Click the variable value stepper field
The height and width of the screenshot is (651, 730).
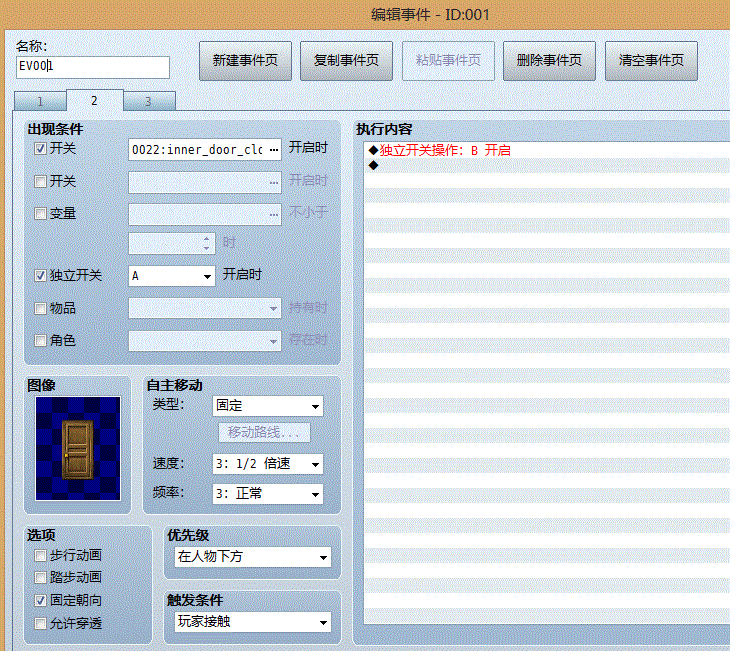(172, 244)
